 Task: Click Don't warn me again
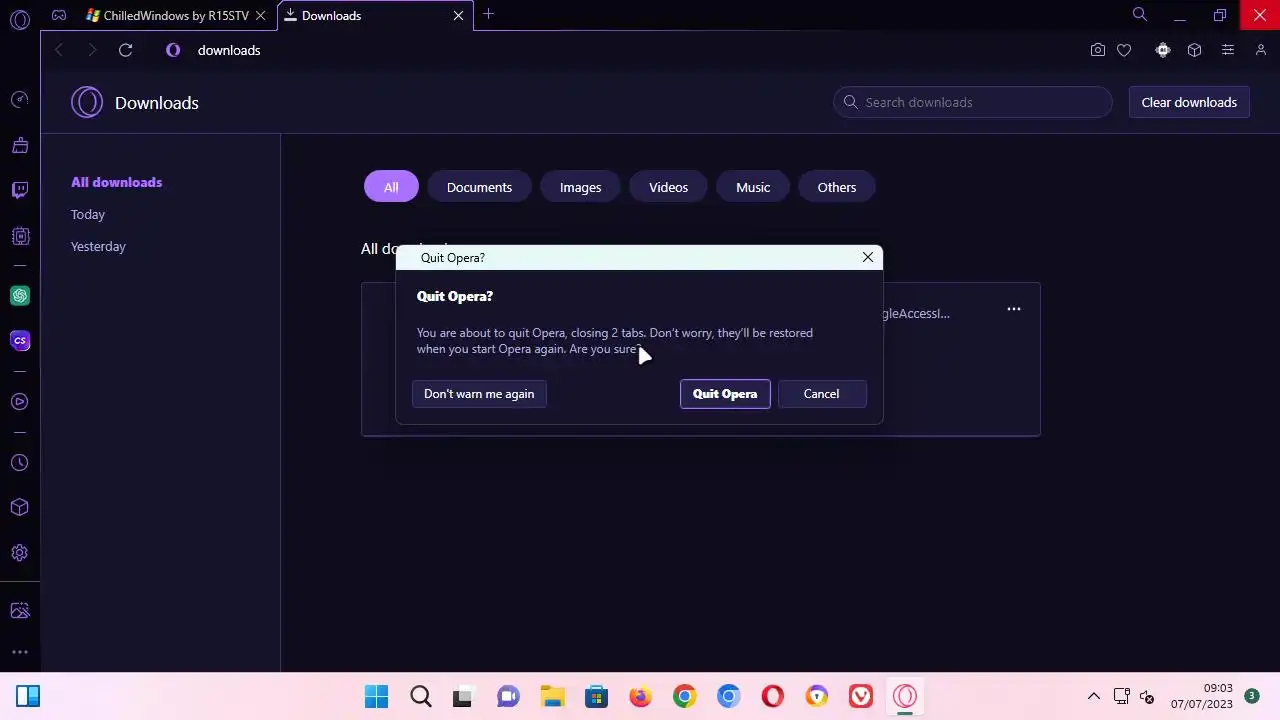[479, 394]
